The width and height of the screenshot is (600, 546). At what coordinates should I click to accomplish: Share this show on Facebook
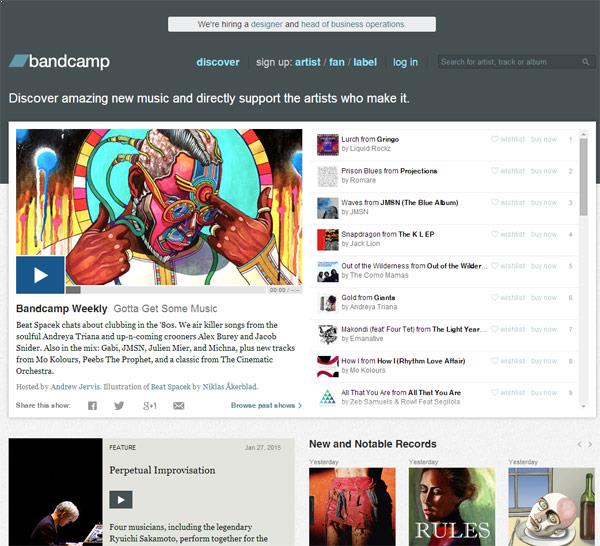[92, 406]
